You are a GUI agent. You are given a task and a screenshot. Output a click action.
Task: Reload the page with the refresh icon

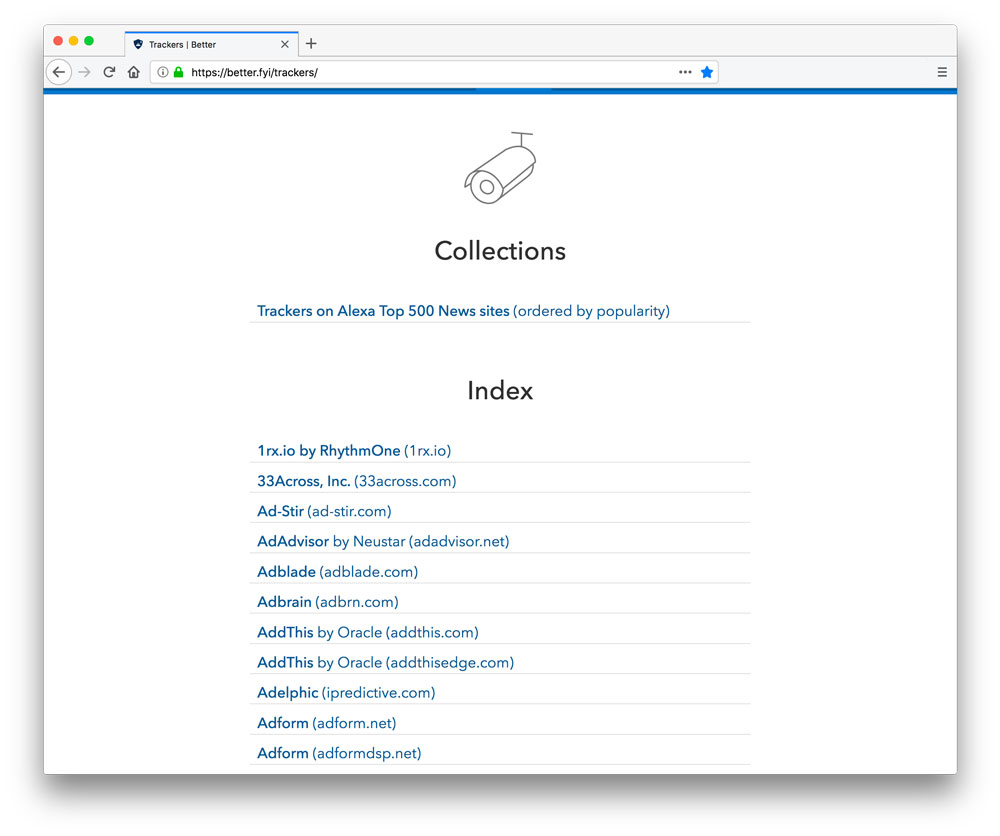tap(109, 72)
